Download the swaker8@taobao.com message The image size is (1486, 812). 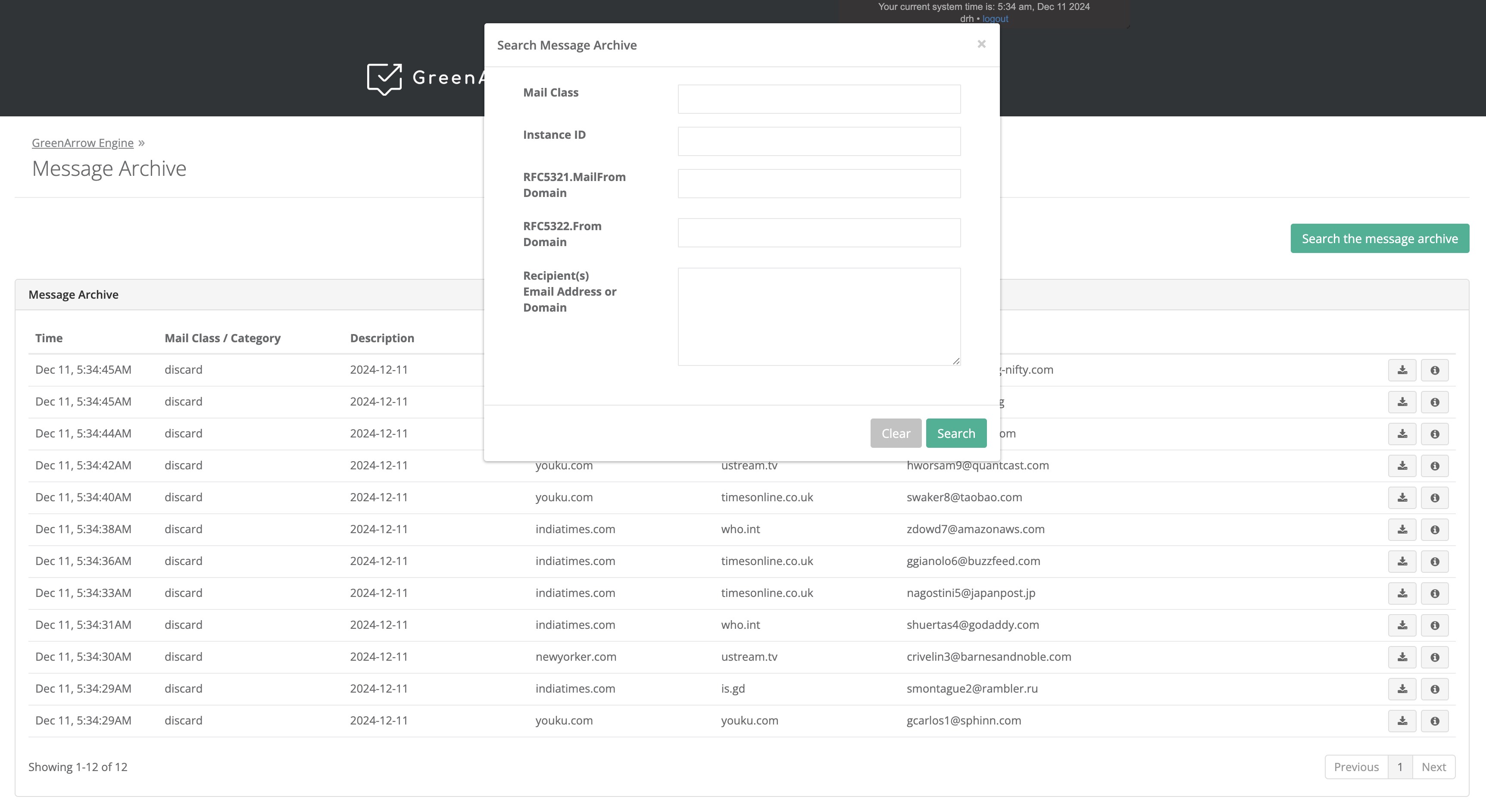tap(1402, 498)
